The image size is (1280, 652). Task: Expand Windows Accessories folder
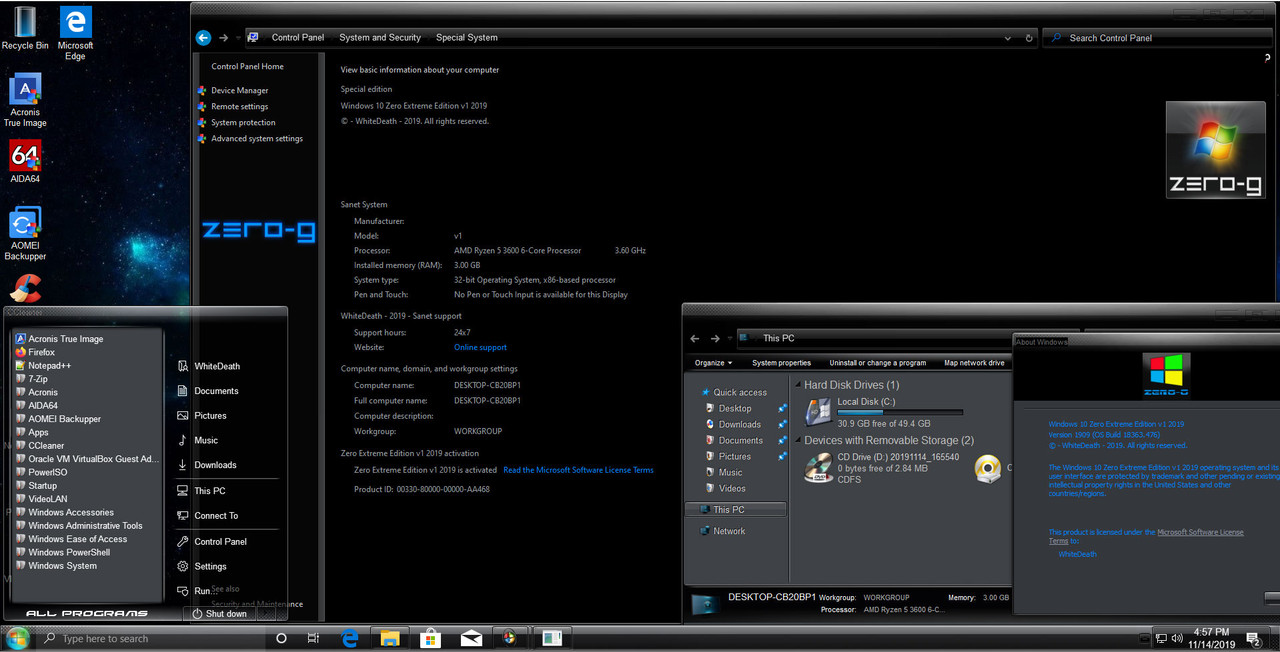point(71,512)
